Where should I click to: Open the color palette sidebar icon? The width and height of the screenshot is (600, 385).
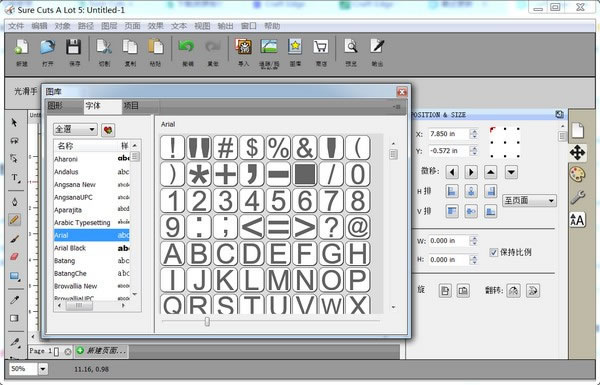coord(577,175)
